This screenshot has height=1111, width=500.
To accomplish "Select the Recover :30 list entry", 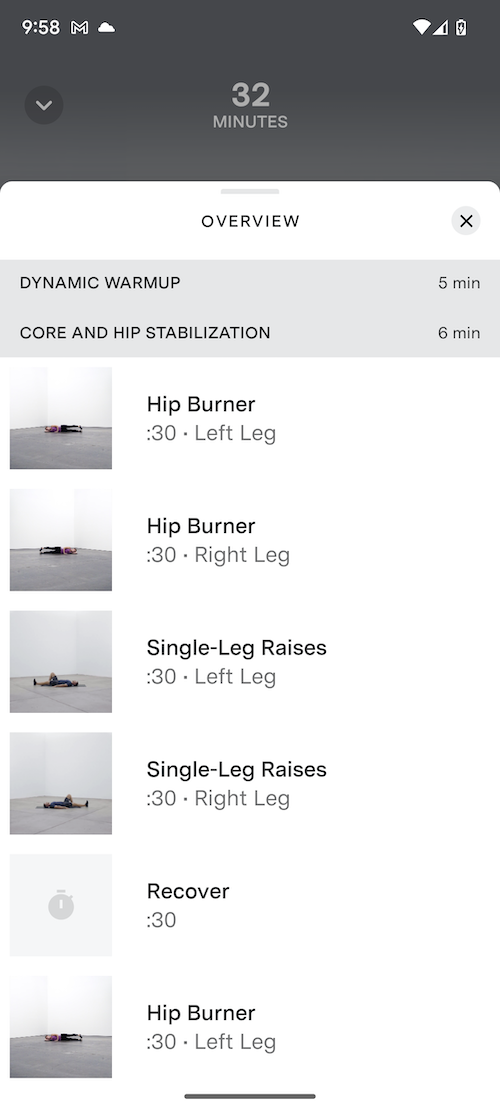I will pyautogui.click(x=250, y=905).
